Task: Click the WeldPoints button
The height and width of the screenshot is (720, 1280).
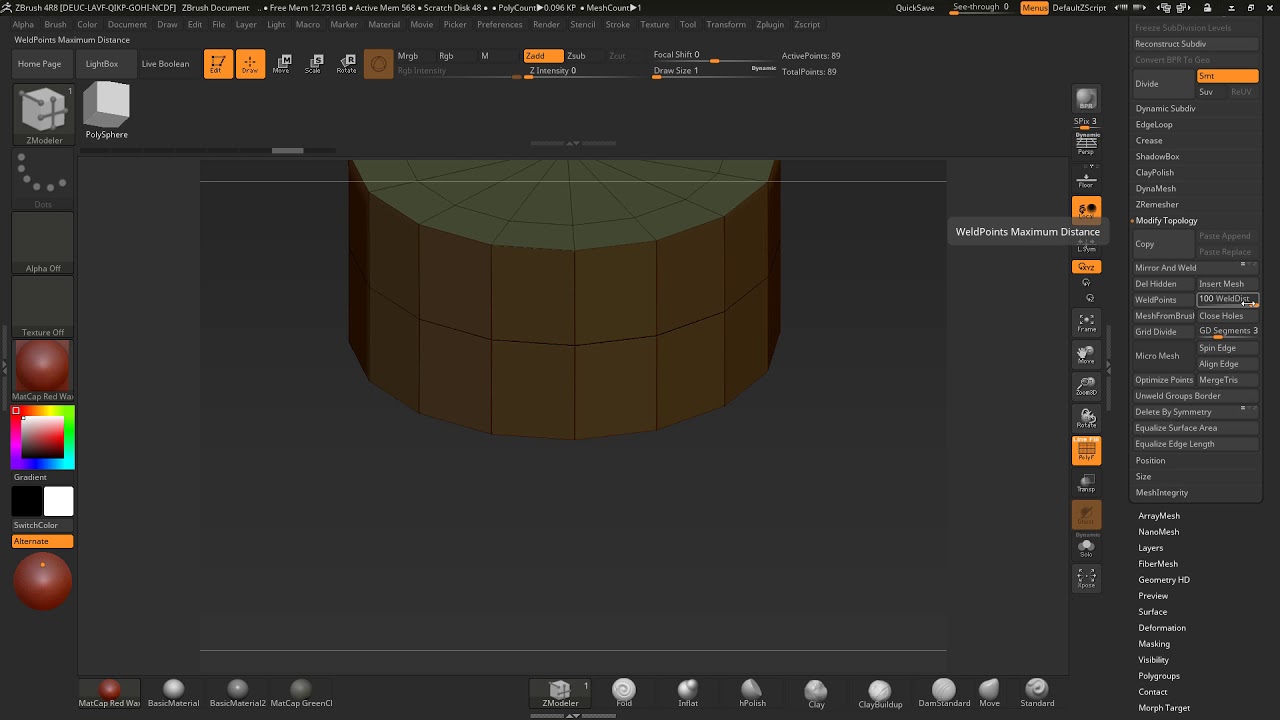Action: [x=1163, y=300]
